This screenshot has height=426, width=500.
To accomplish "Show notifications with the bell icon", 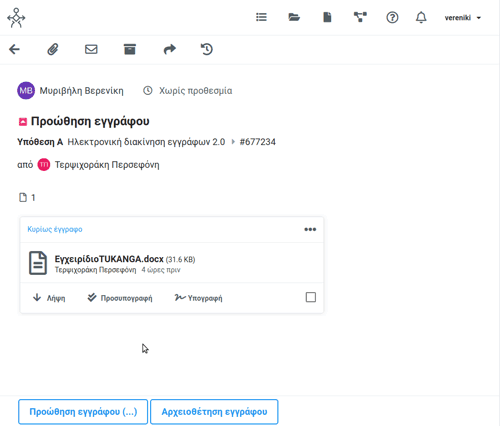I will 421,17.
